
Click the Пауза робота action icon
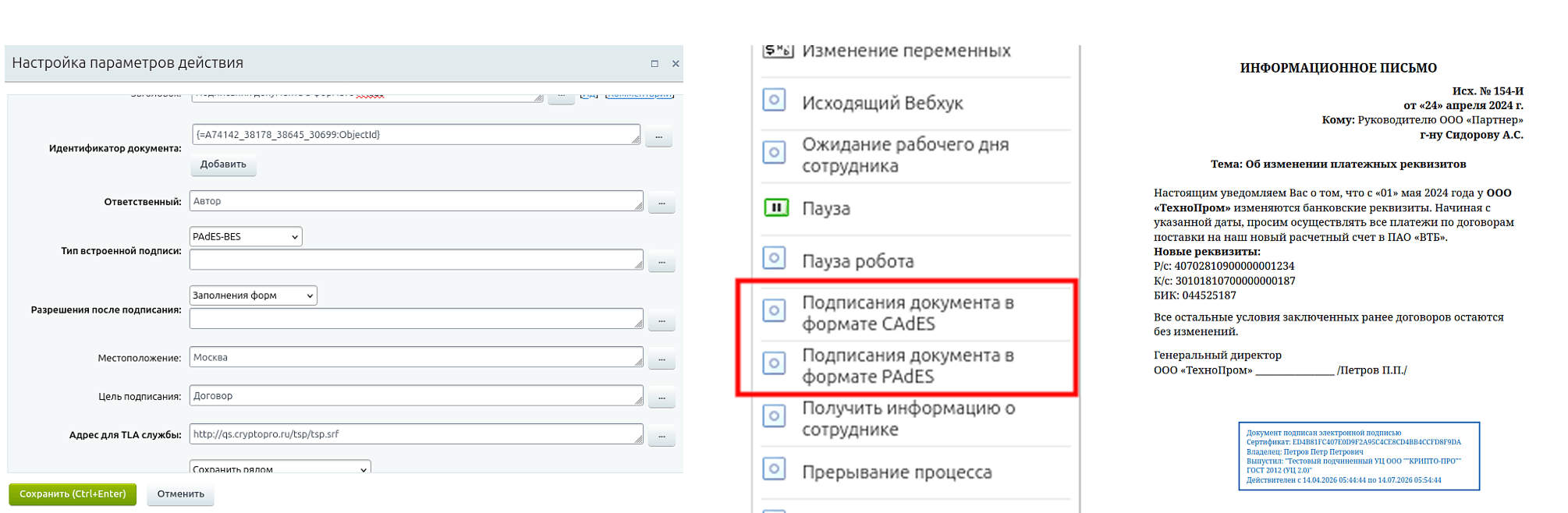773,258
